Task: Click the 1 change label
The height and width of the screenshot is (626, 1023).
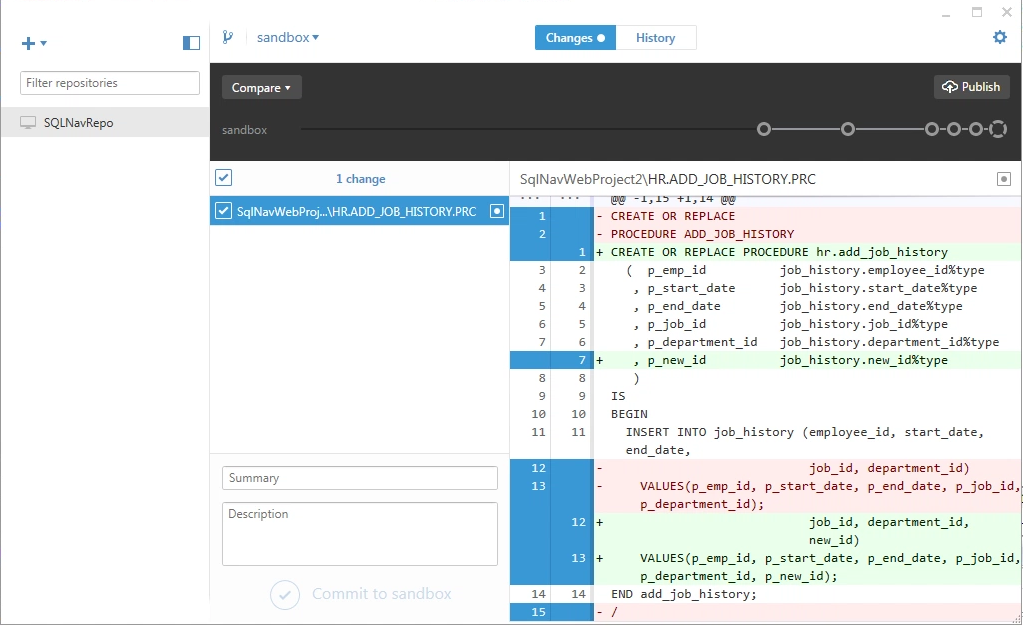Action: [360, 179]
